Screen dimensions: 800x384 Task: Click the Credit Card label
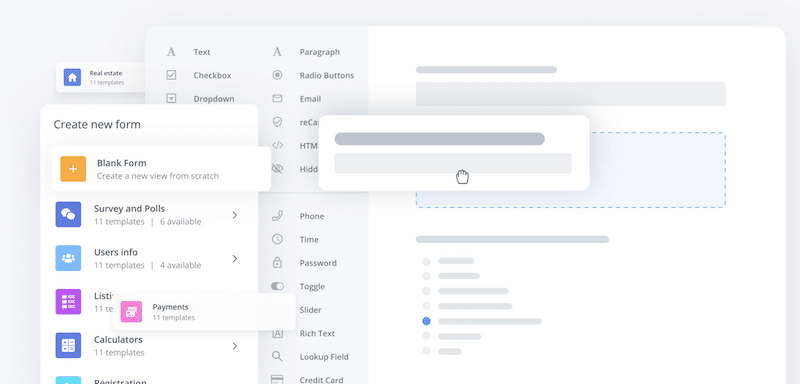tap(321, 380)
